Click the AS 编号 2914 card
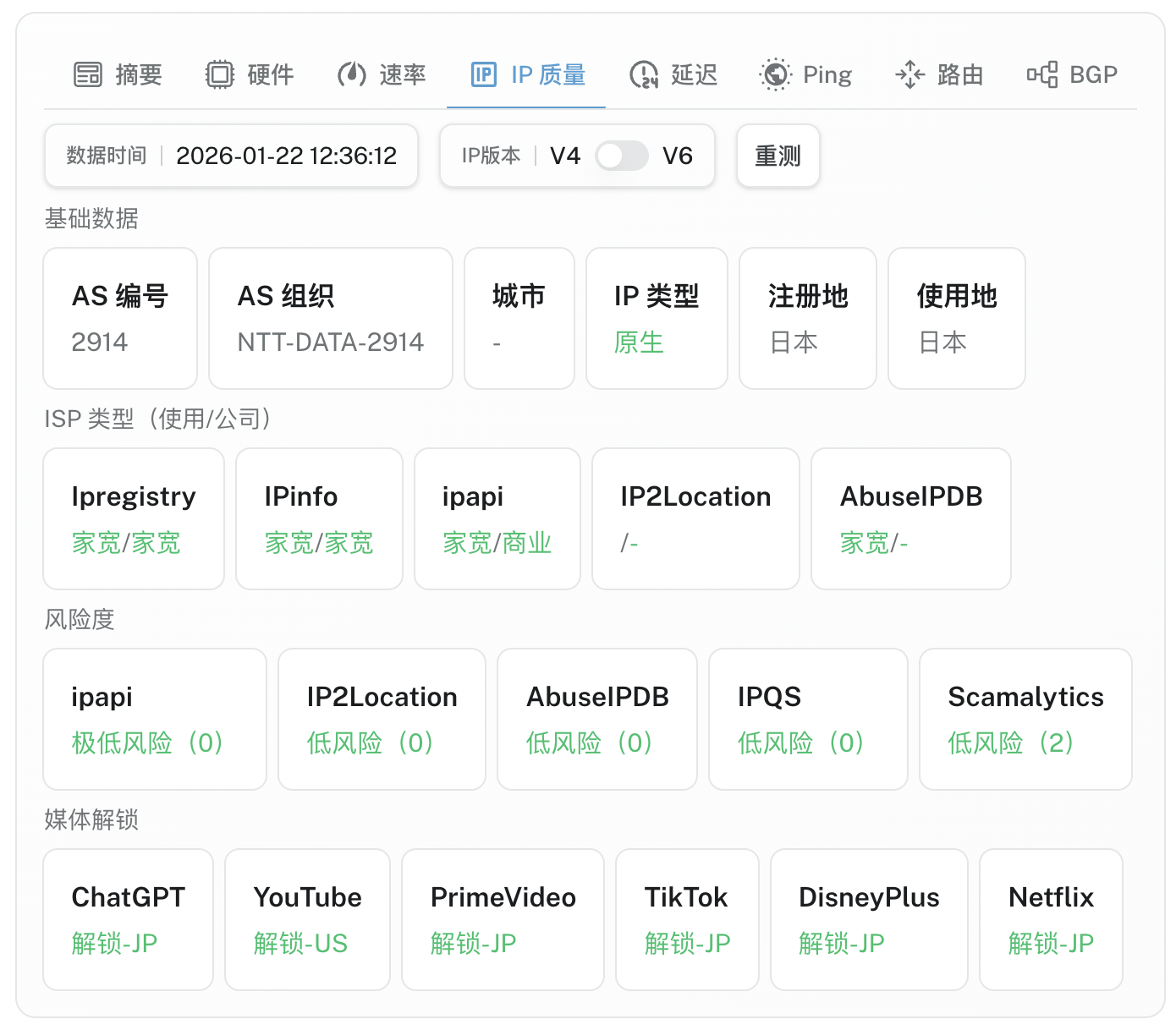This screenshot has height=1030, width=1176. coord(120,319)
